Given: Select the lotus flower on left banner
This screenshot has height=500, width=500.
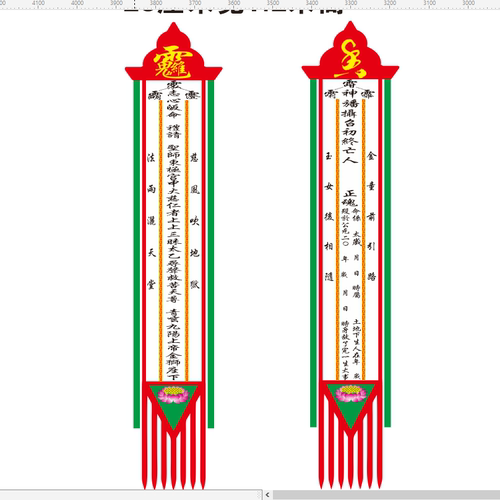Looking at the screenshot, I should click(x=173, y=394).
